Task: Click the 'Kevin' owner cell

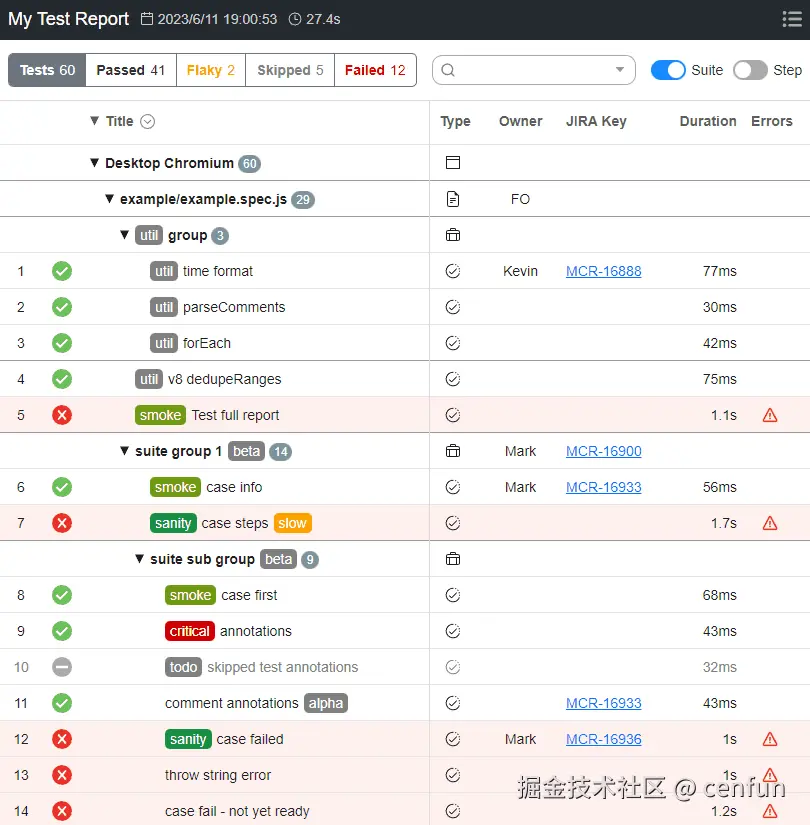Action: [521, 271]
